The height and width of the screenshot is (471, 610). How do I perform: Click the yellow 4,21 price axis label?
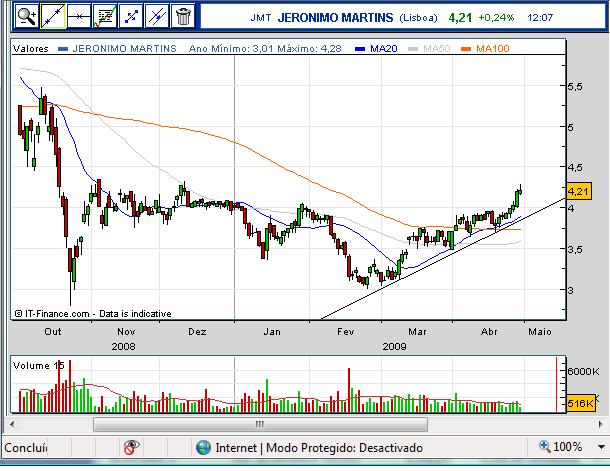click(579, 191)
